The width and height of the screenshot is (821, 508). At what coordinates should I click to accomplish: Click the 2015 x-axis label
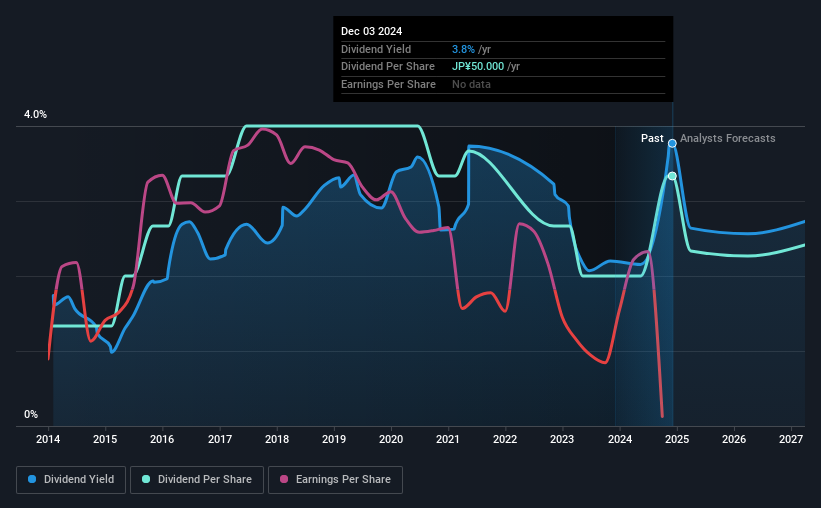click(x=105, y=439)
